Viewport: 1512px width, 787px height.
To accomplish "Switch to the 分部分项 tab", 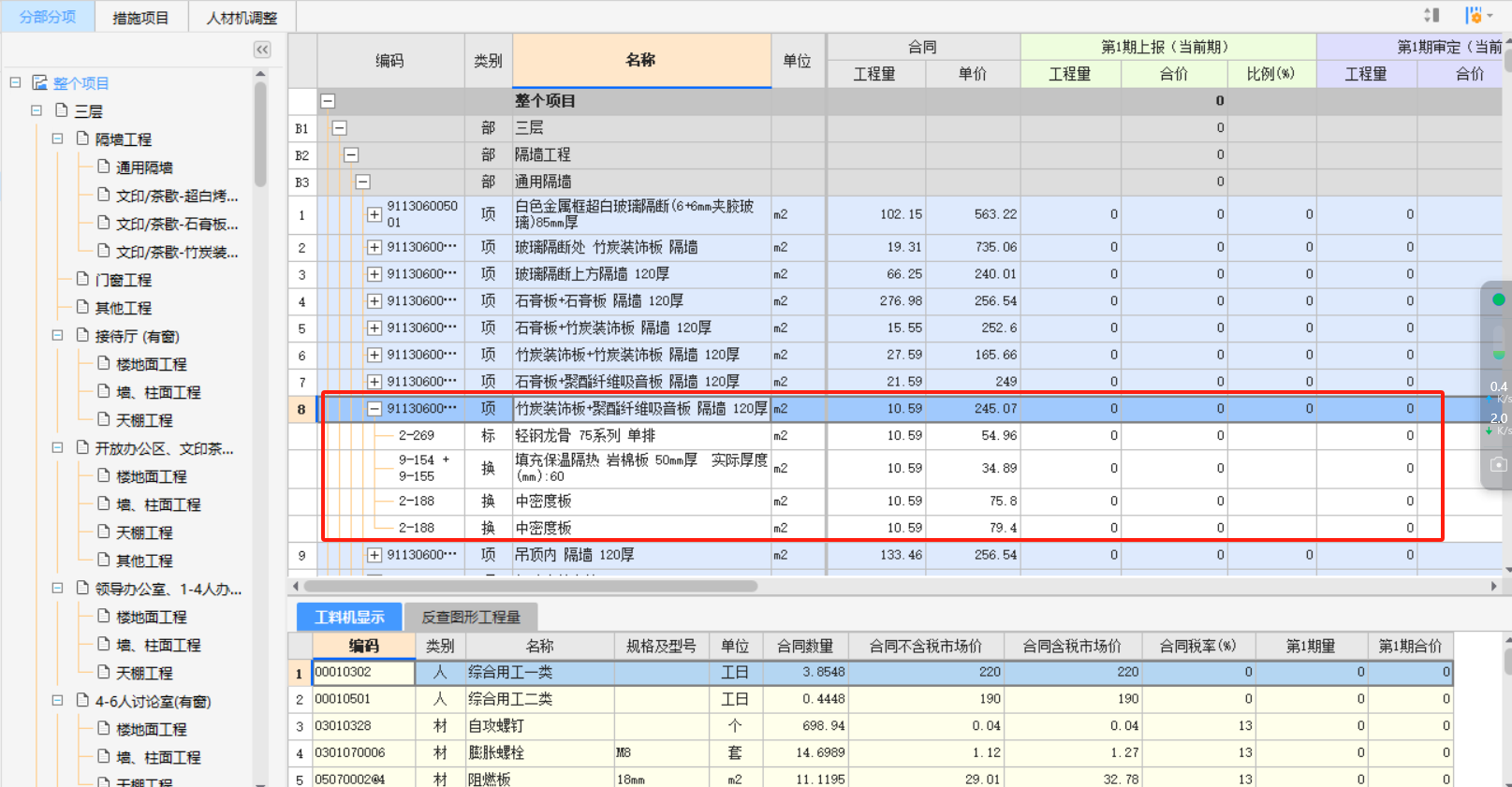I will tap(48, 17).
